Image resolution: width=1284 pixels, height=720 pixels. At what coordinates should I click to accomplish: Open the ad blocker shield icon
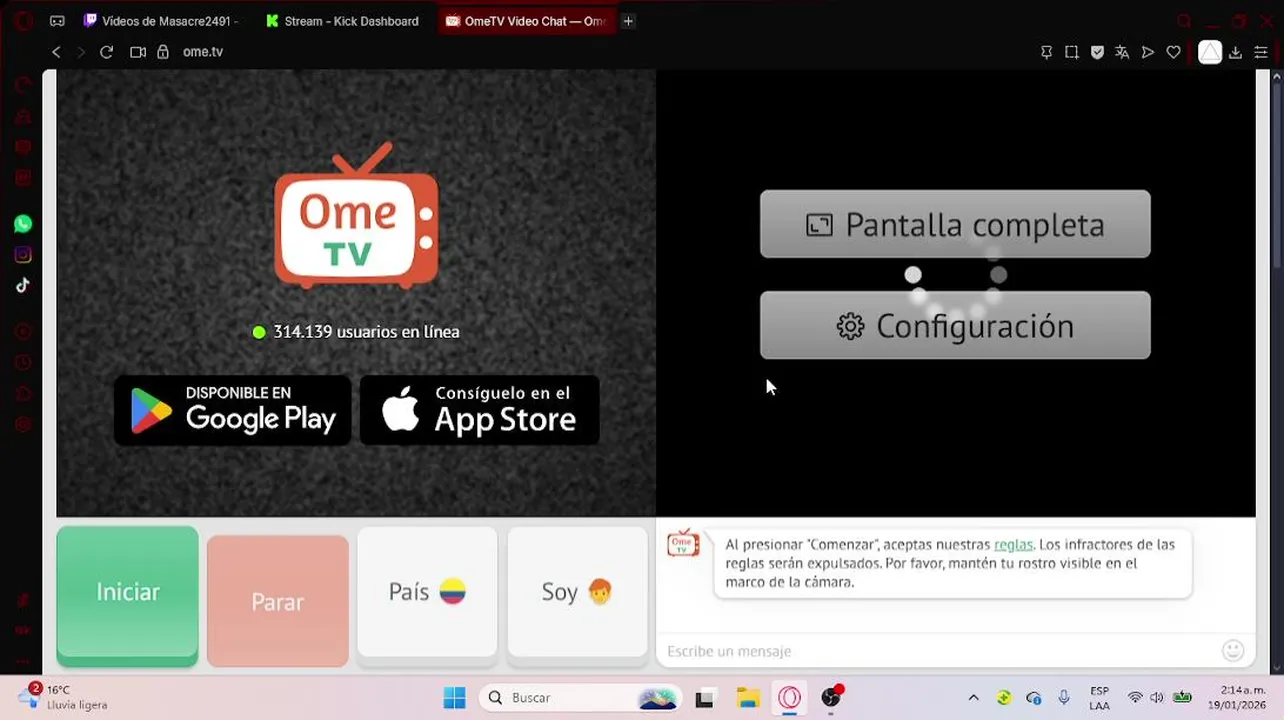coord(1097,52)
